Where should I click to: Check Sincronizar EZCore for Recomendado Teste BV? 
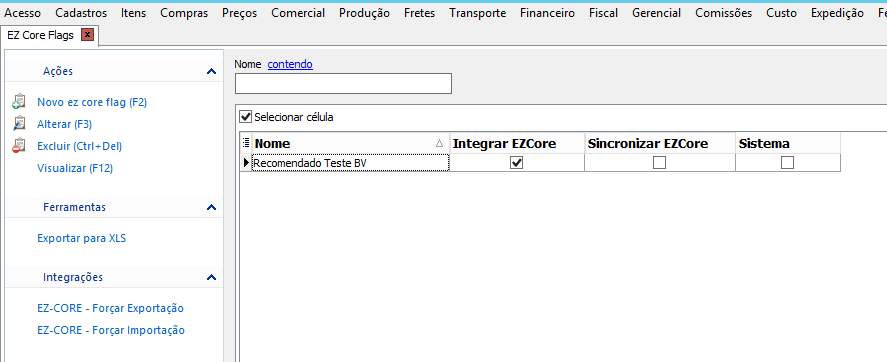pyautogui.click(x=659, y=163)
